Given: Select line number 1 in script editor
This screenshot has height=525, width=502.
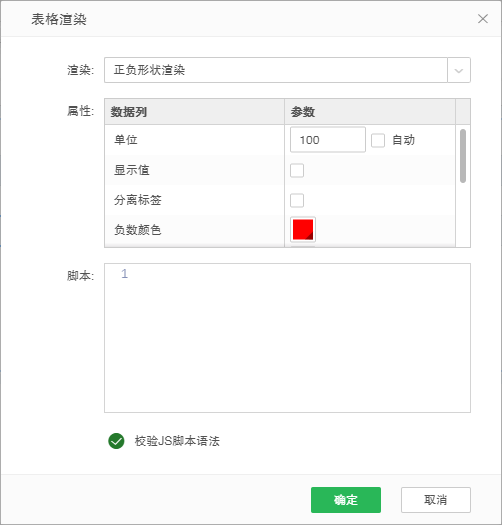Looking at the screenshot, I should point(124,274).
